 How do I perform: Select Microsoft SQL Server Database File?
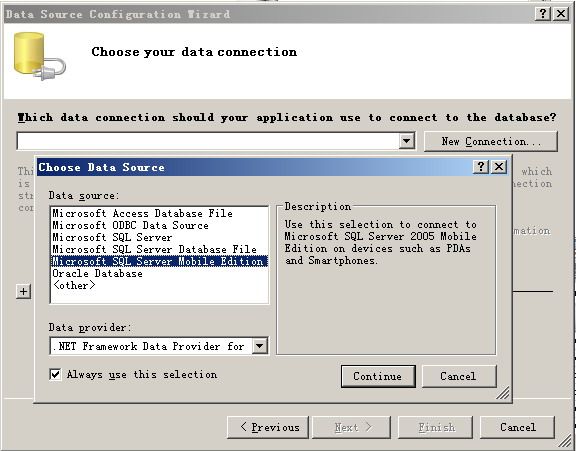tap(154, 249)
